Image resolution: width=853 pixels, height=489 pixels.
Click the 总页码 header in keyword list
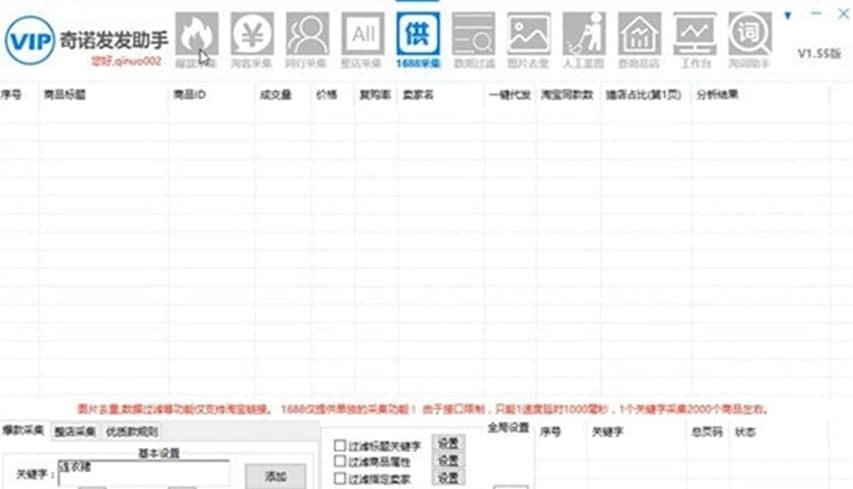[x=707, y=432]
